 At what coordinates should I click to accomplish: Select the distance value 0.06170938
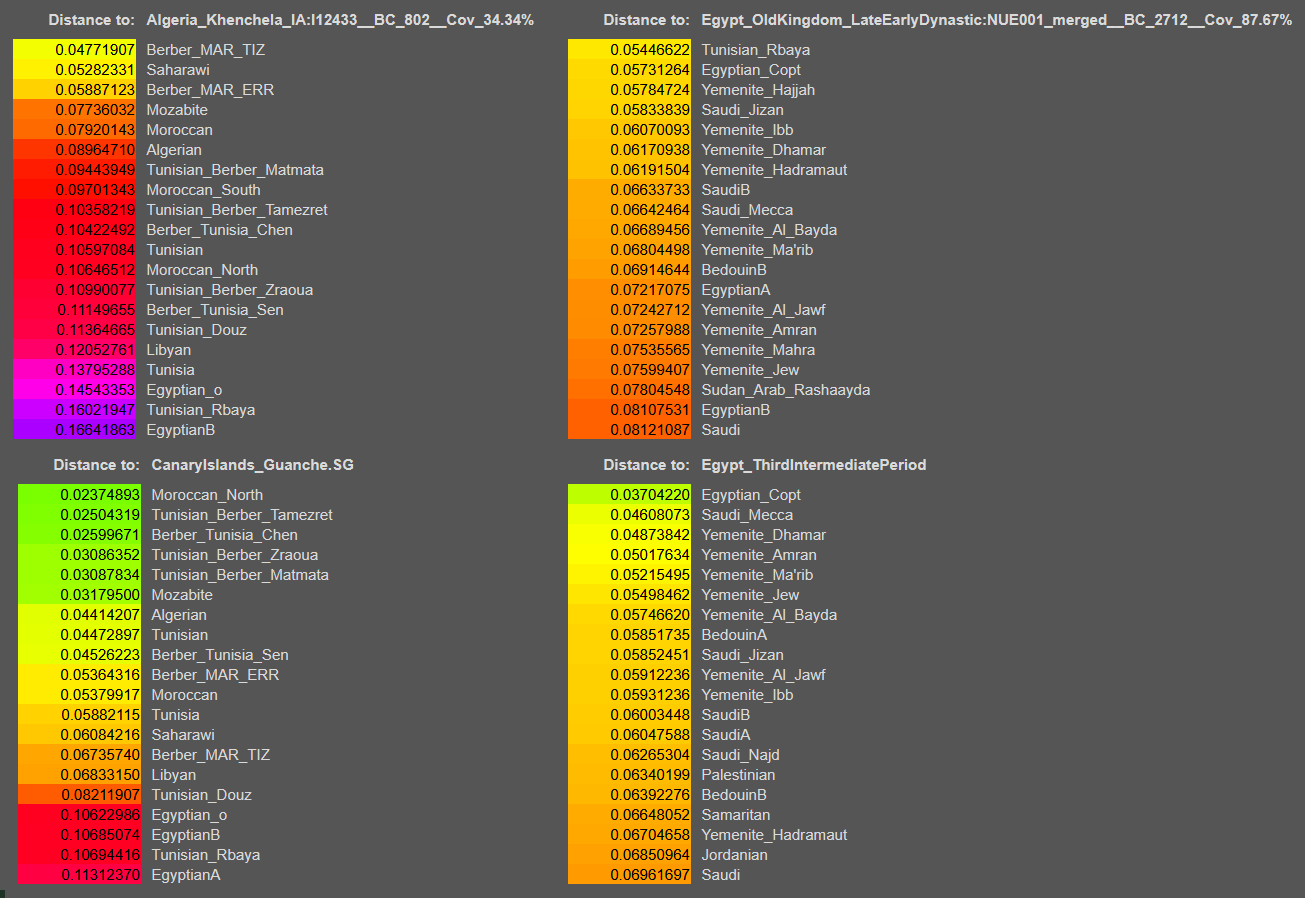click(x=629, y=150)
